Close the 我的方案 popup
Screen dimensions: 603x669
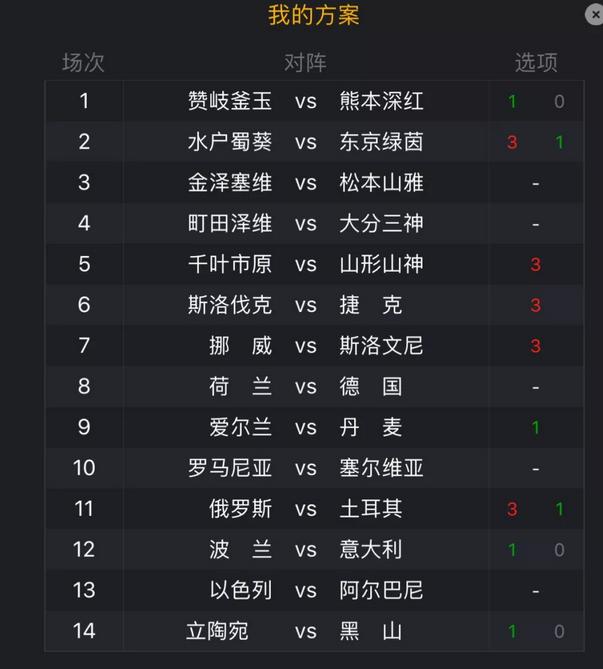pyautogui.click(x=595, y=15)
